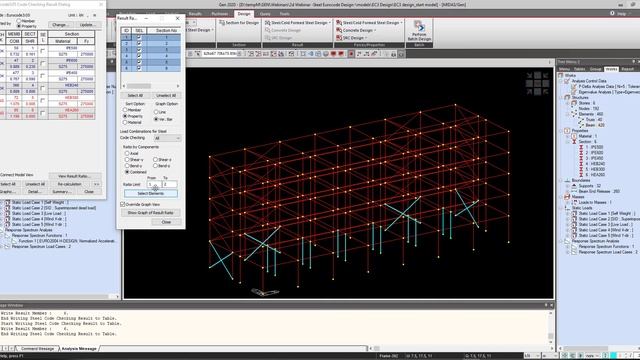640x360 pixels.
Task: Click Section for Design in ribbon
Action: coord(239,23)
